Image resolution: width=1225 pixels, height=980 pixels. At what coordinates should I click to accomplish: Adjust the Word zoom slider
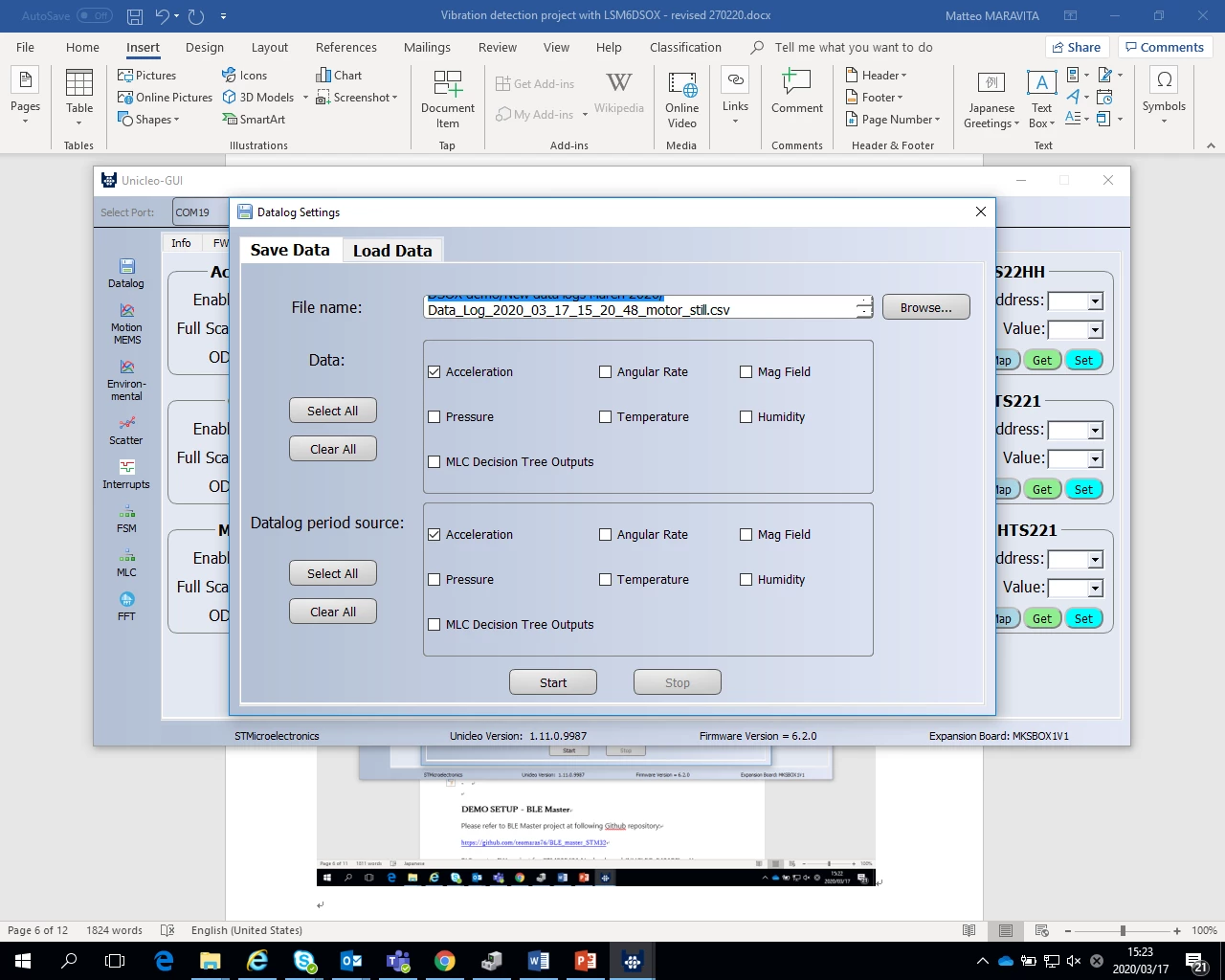[1123, 930]
